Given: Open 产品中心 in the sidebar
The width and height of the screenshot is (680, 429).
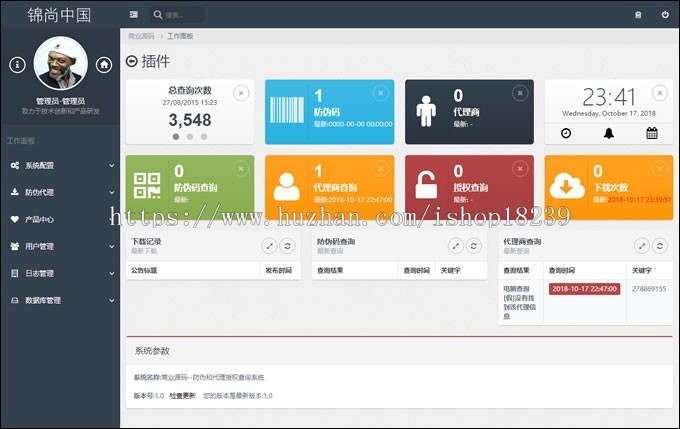Looking at the screenshot, I should pos(61,219).
